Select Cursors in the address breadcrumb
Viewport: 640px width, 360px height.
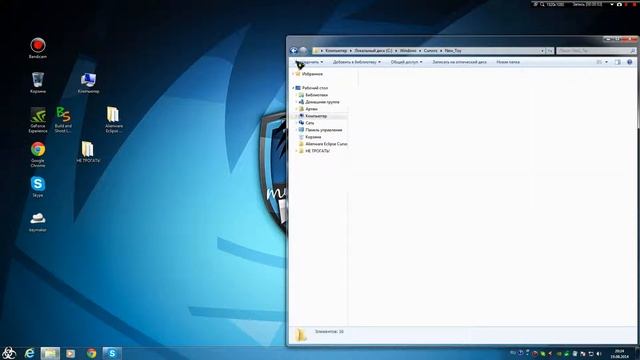pyautogui.click(x=430, y=51)
